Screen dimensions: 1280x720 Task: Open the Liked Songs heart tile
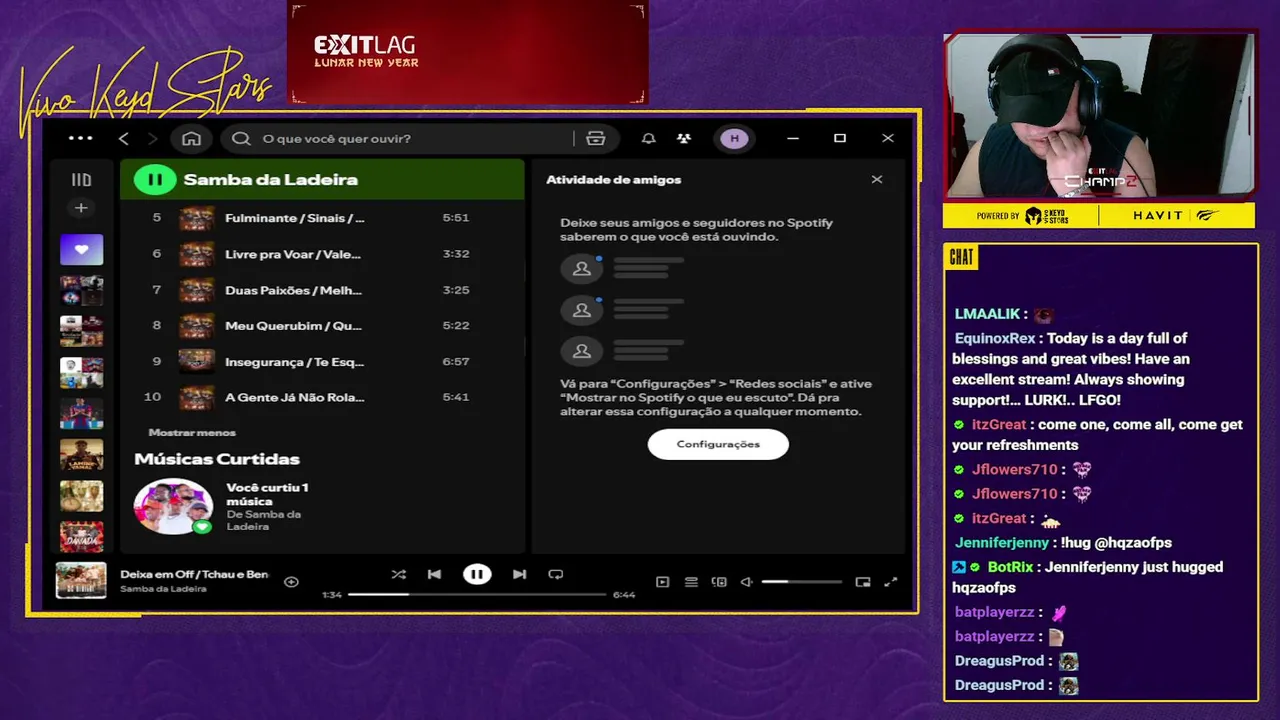tap(81, 249)
